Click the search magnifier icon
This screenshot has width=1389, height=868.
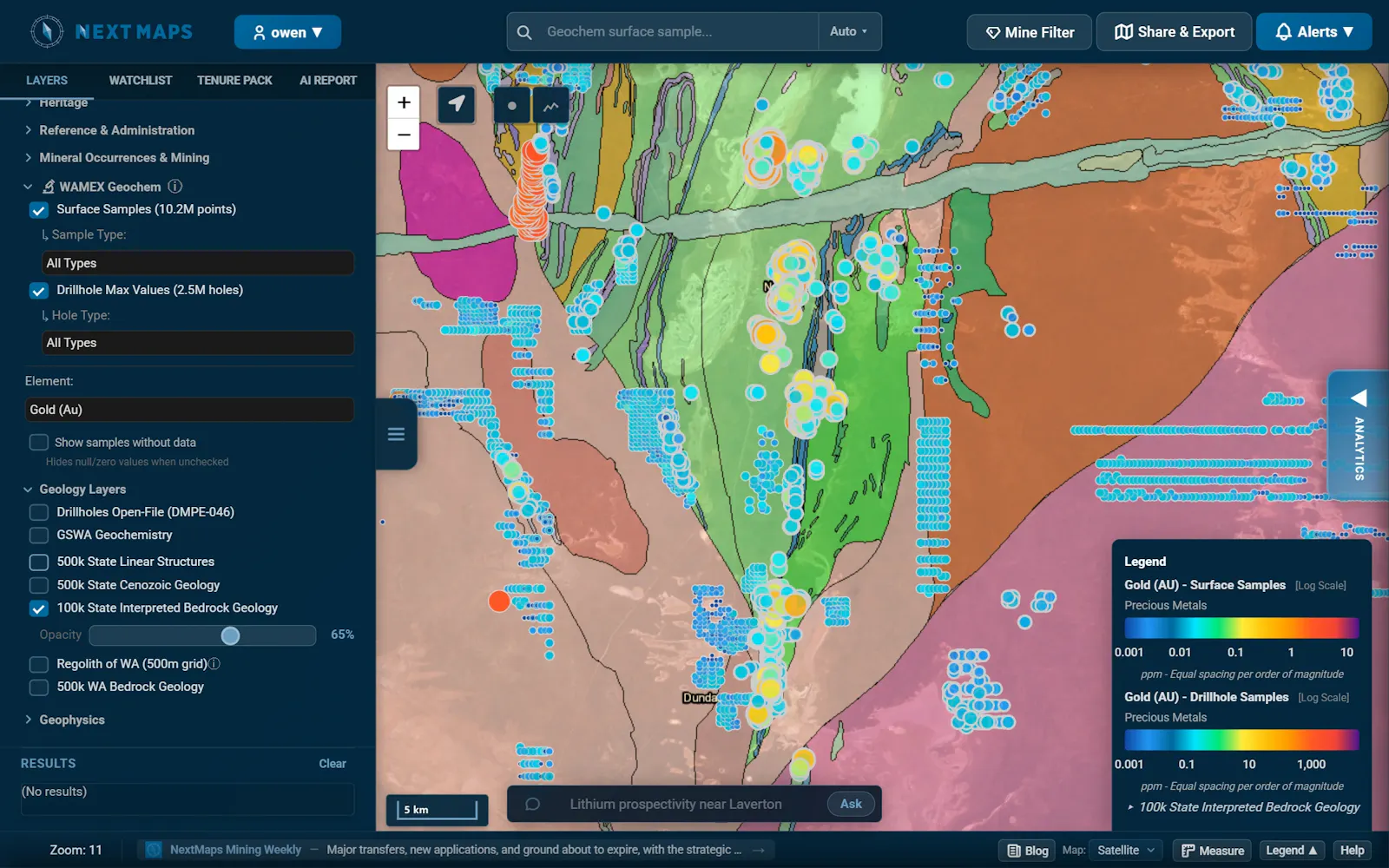click(x=524, y=32)
